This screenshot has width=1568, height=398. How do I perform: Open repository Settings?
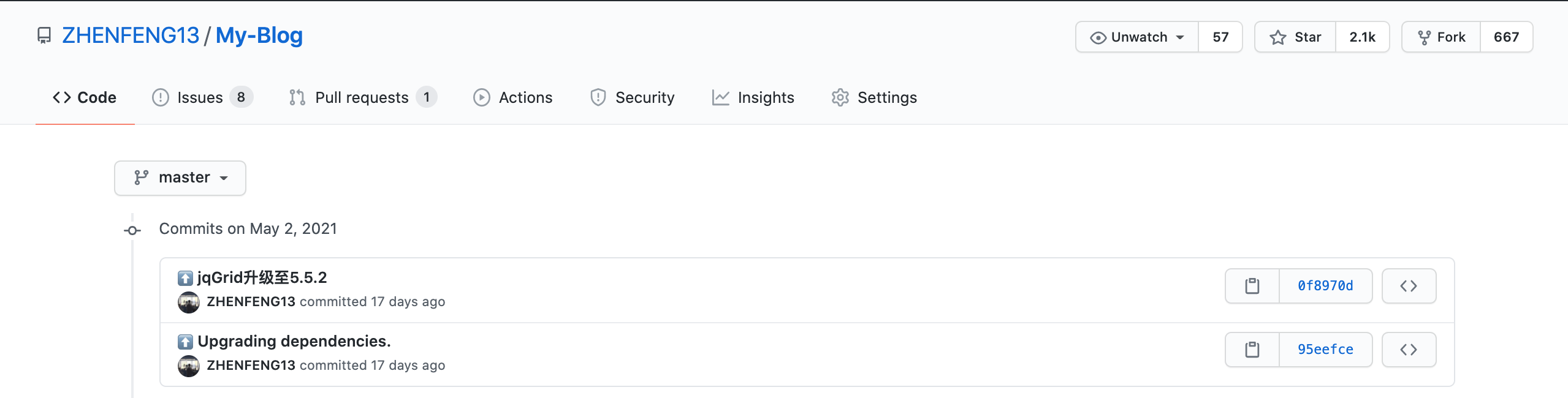(x=874, y=97)
